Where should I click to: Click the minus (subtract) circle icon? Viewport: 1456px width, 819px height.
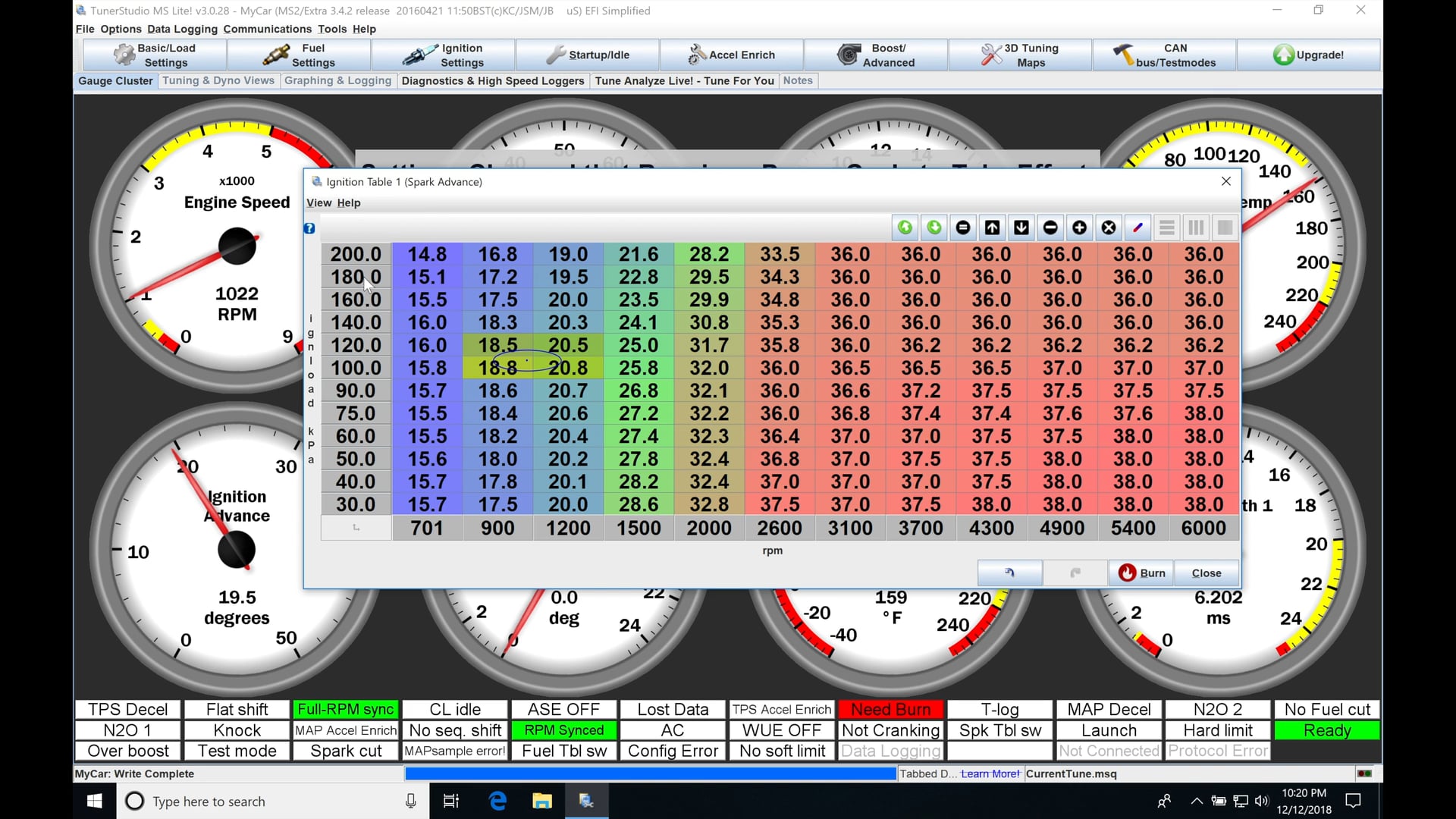click(x=1050, y=227)
